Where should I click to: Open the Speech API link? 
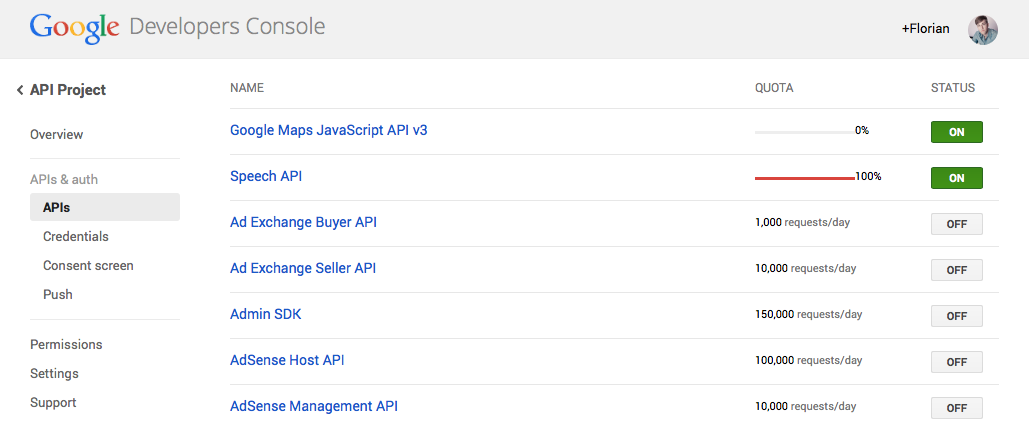click(x=266, y=176)
